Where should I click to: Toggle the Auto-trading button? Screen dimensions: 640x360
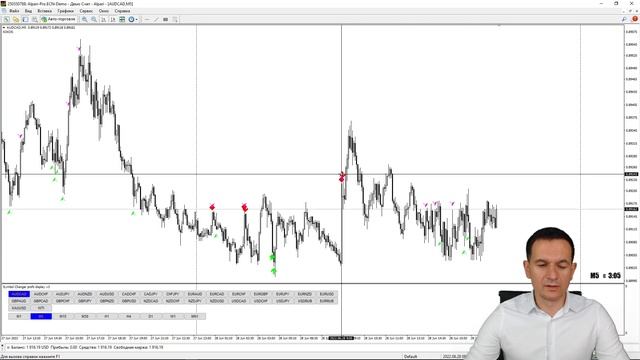tap(58, 19)
